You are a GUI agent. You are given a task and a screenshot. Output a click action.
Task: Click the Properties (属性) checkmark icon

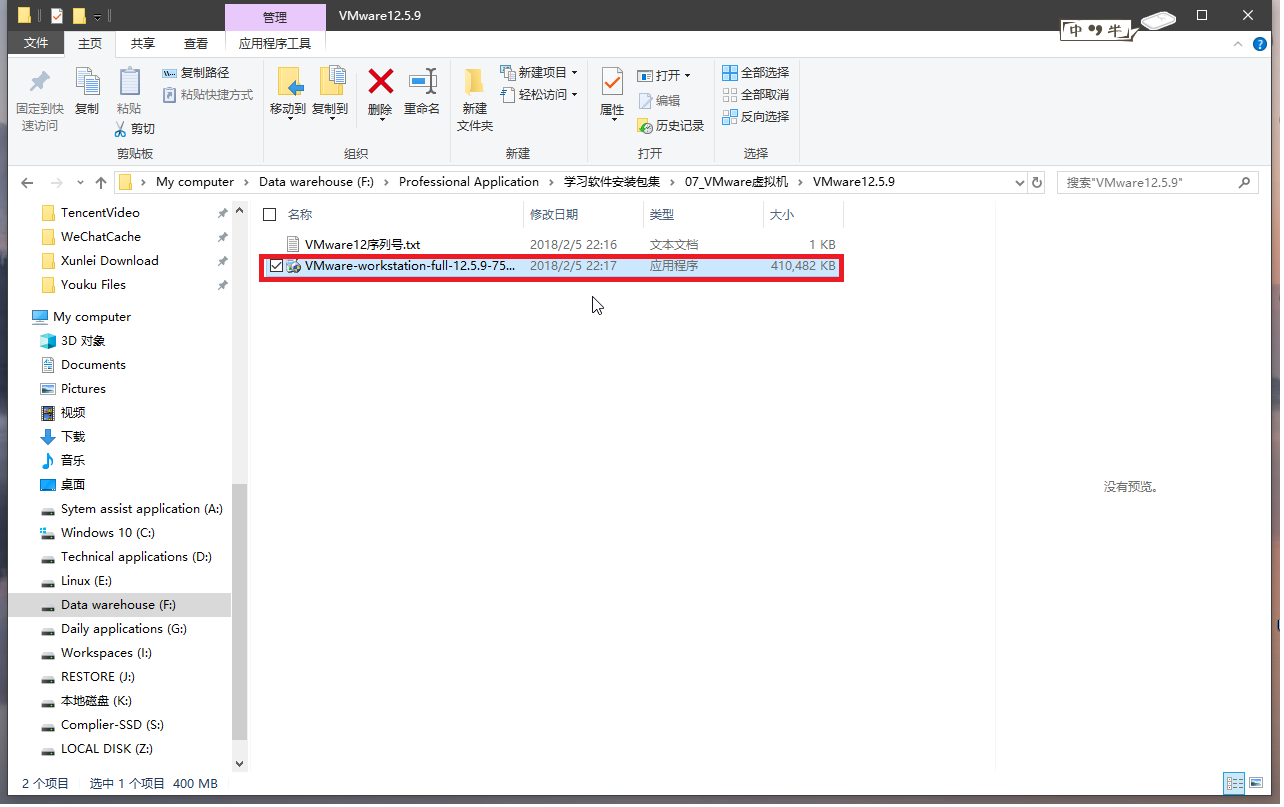pos(612,82)
